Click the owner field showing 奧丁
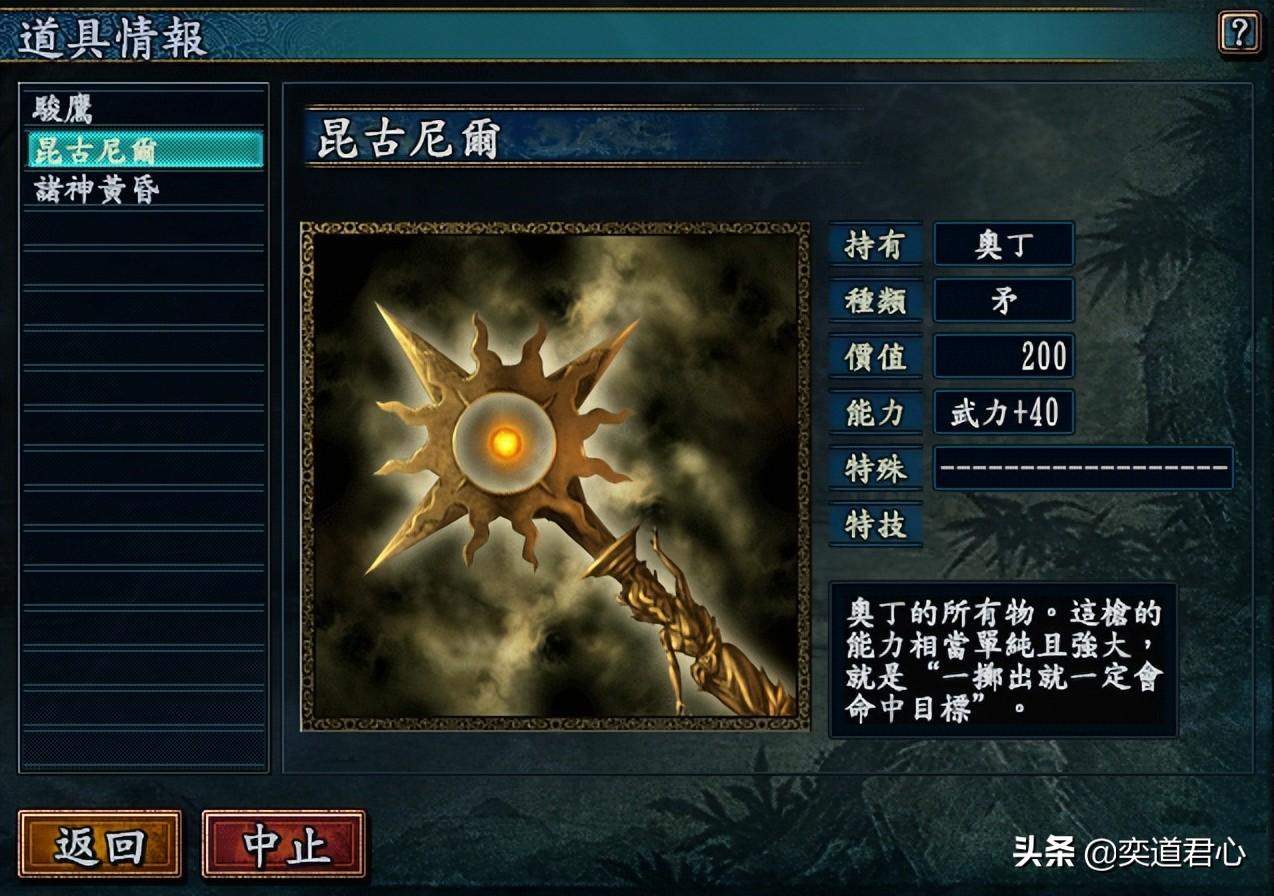 pos(1004,245)
